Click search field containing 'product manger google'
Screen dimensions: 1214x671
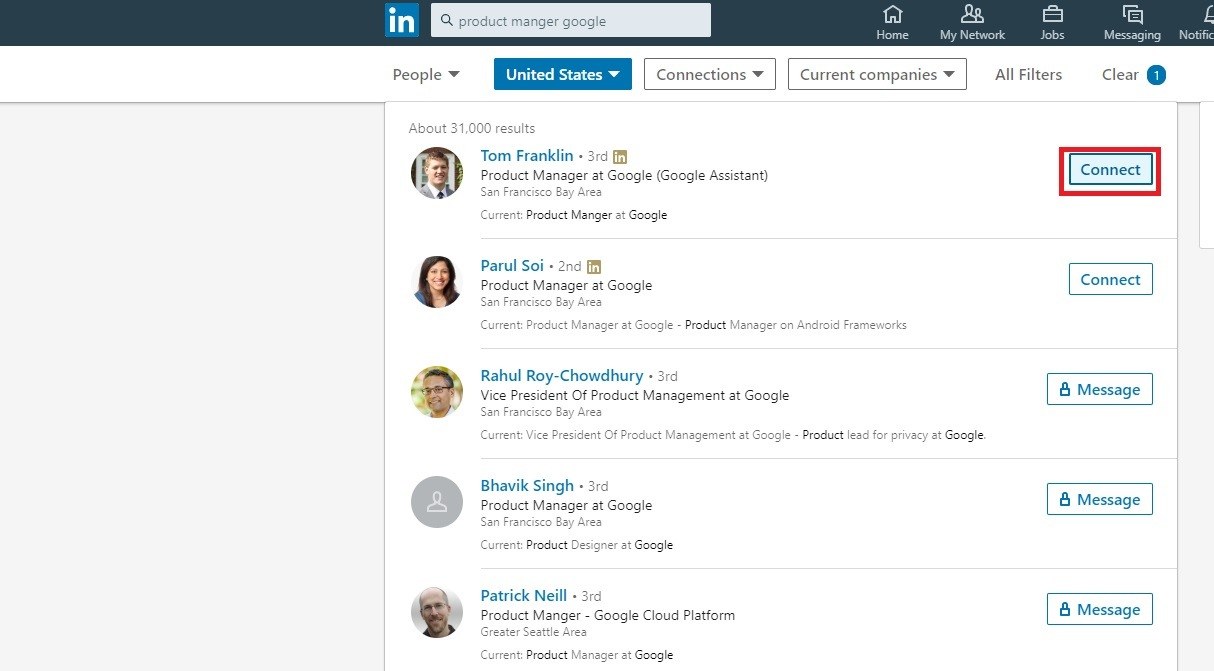click(x=571, y=20)
